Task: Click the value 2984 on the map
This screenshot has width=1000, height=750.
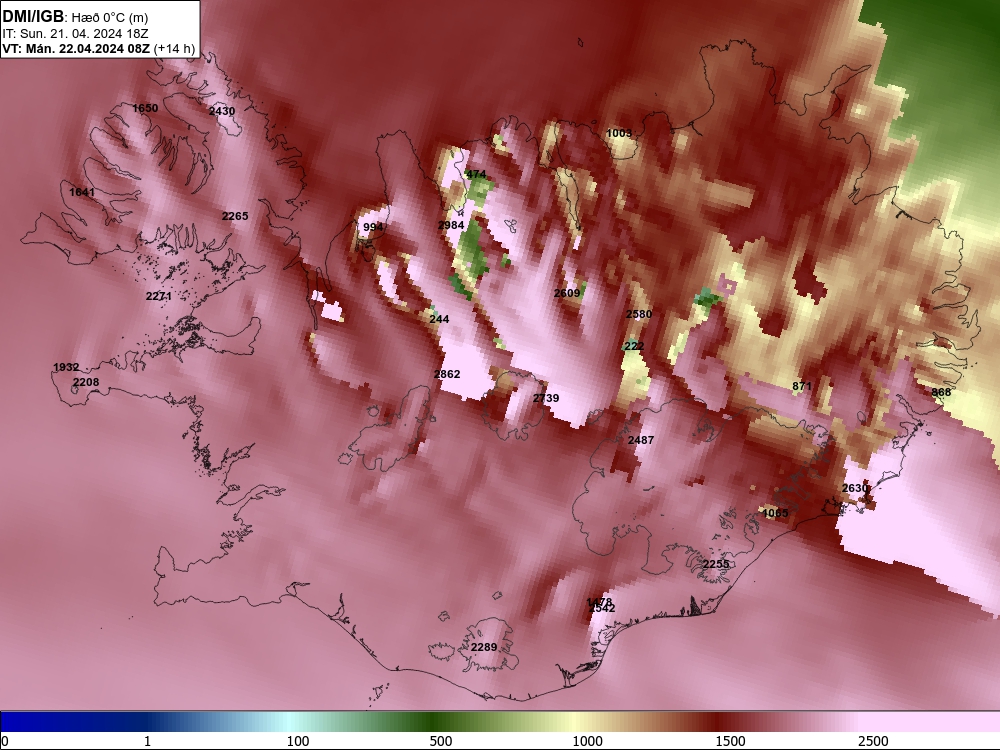Action: pyautogui.click(x=451, y=225)
